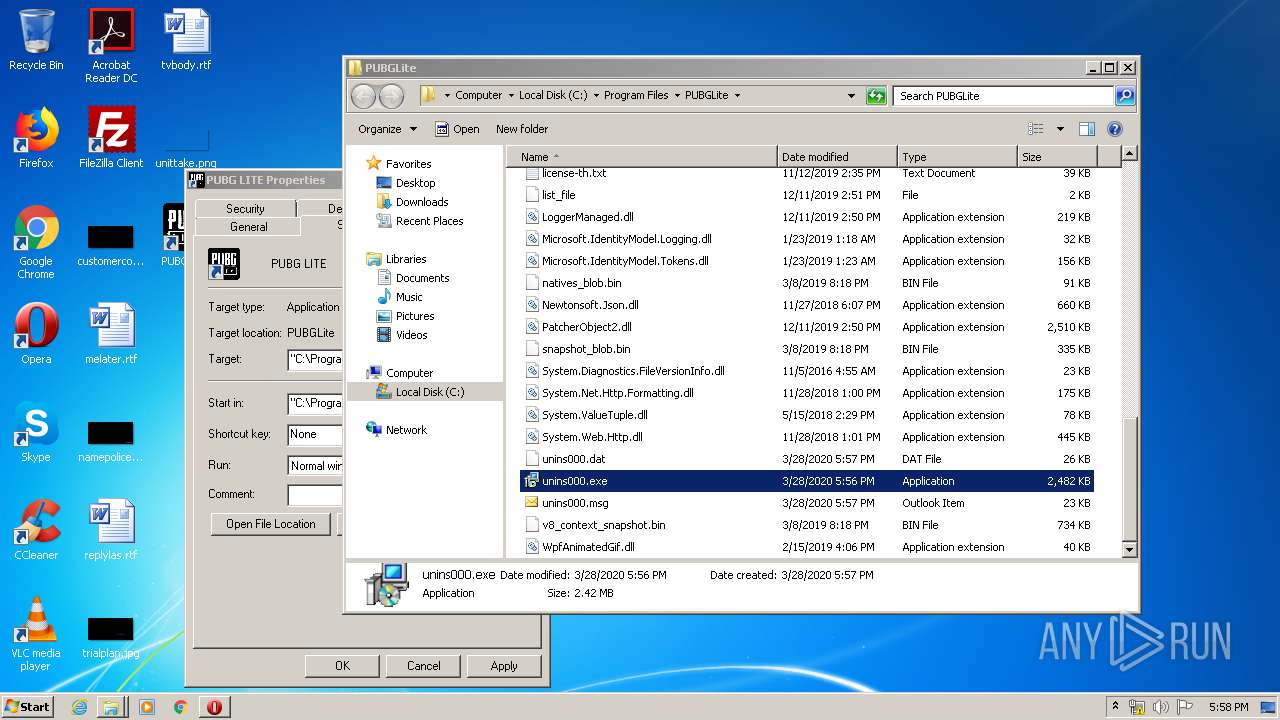This screenshot has height=720, width=1280.
Task: Click Apply in Properties dialog
Action: [504, 666]
